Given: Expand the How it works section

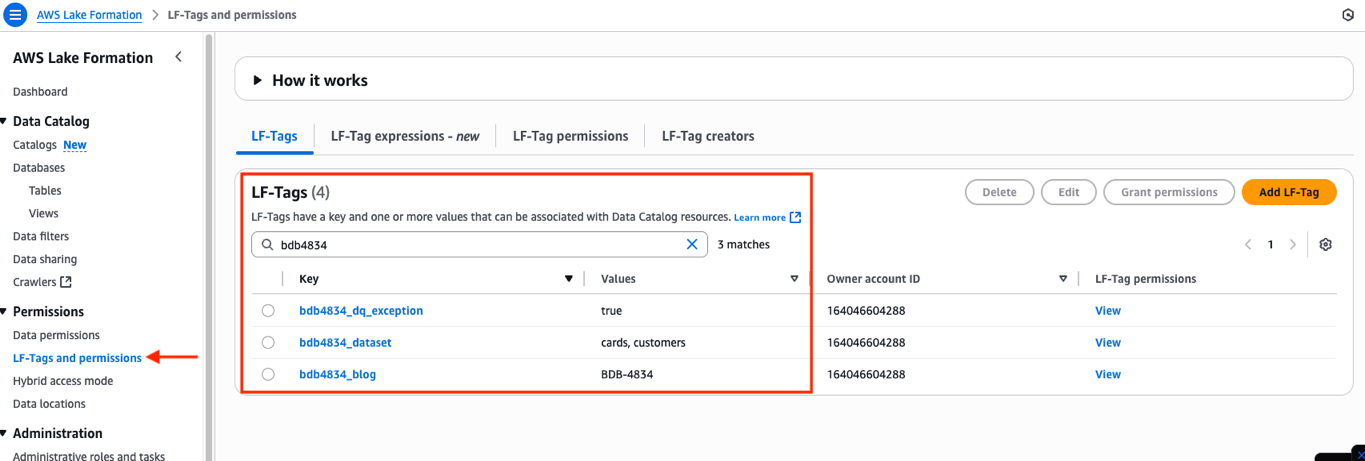Looking at the screenshot, I should pos(257,80).
